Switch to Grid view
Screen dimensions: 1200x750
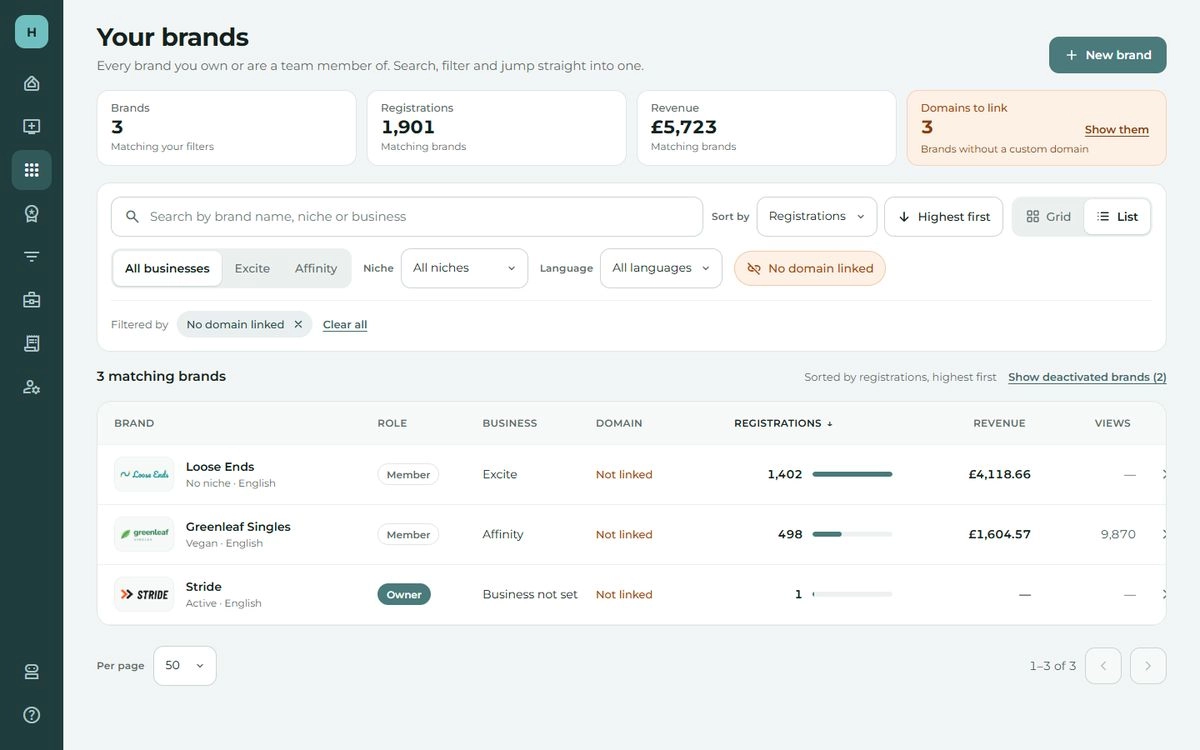1048,217
